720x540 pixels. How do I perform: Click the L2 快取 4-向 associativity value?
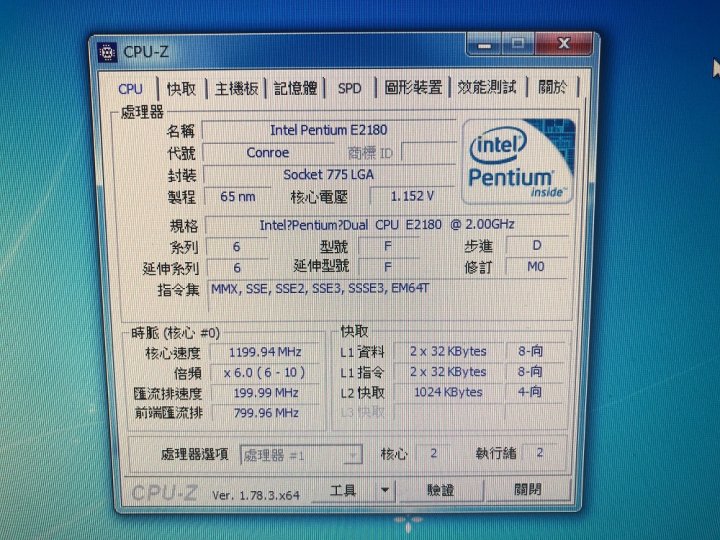tap(533, 392)
